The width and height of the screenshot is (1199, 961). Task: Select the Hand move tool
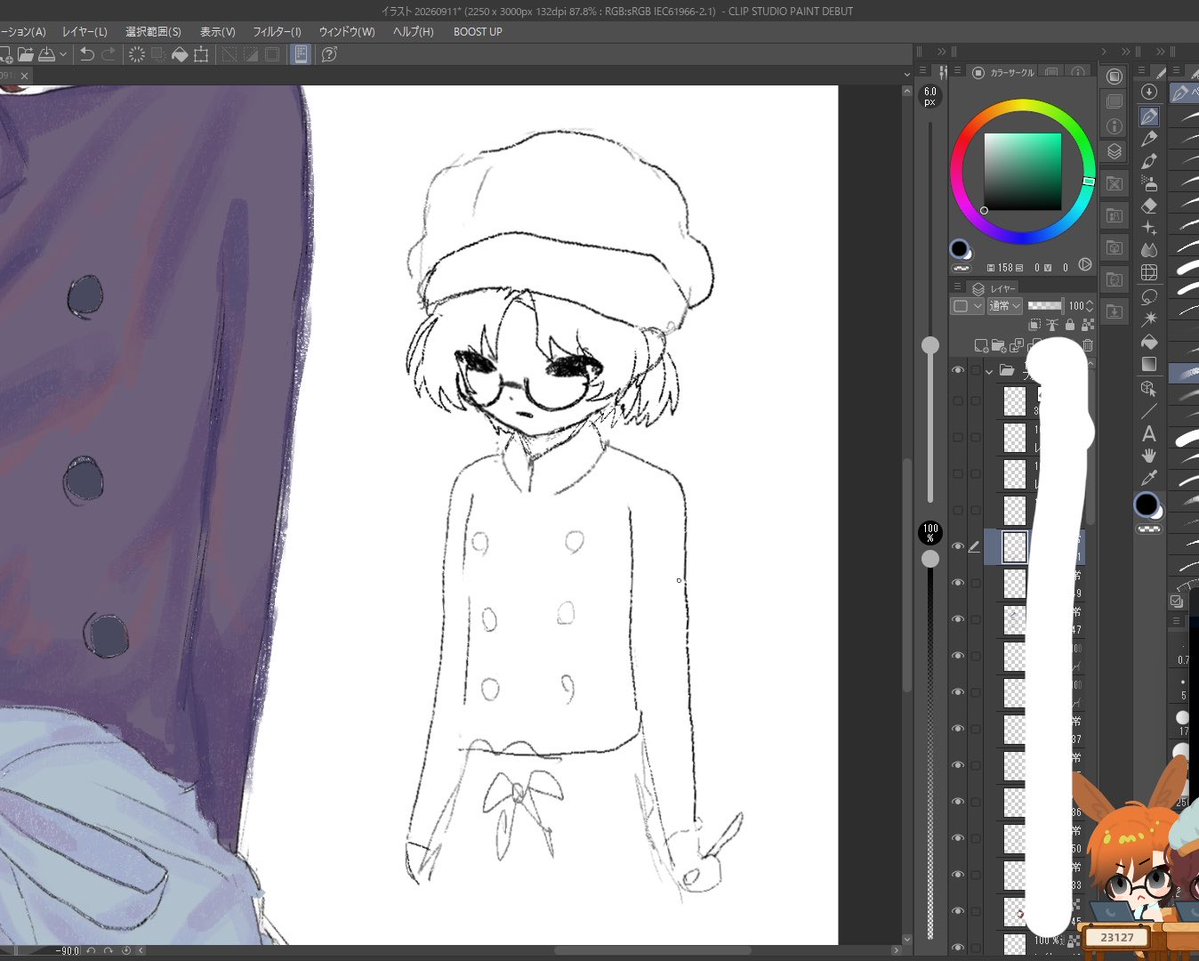tap(1149, 456)
